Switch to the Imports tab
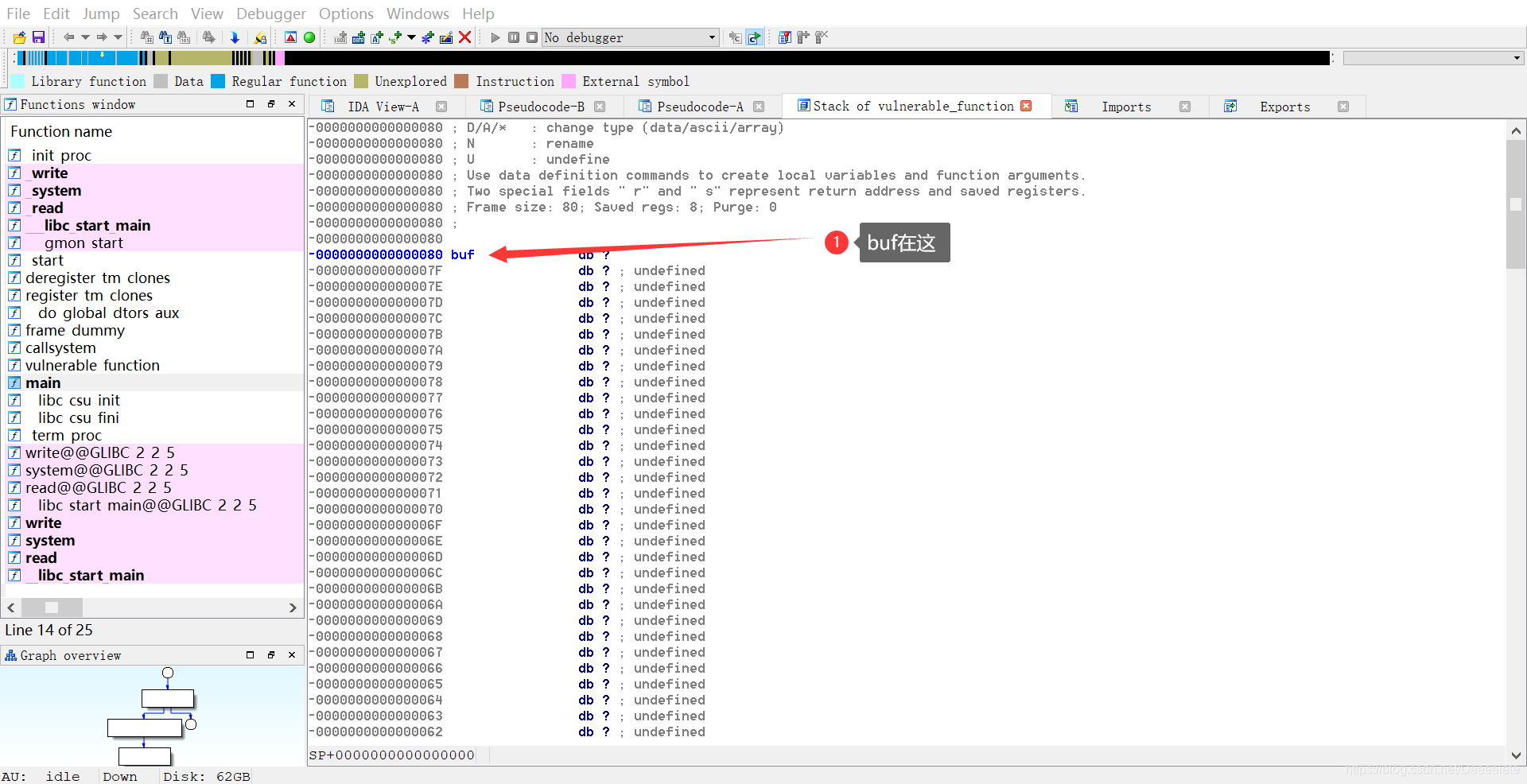The image size is (1527, 784). (x=1126, y=107)
